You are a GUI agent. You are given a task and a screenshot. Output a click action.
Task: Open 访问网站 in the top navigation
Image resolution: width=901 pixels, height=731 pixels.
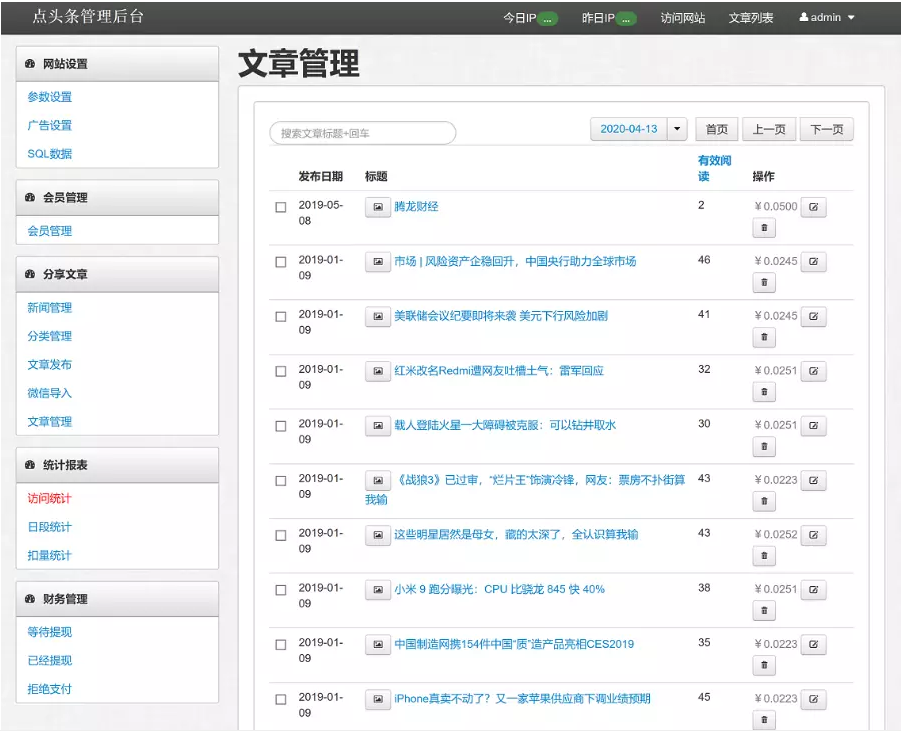[x=683, y=18]
